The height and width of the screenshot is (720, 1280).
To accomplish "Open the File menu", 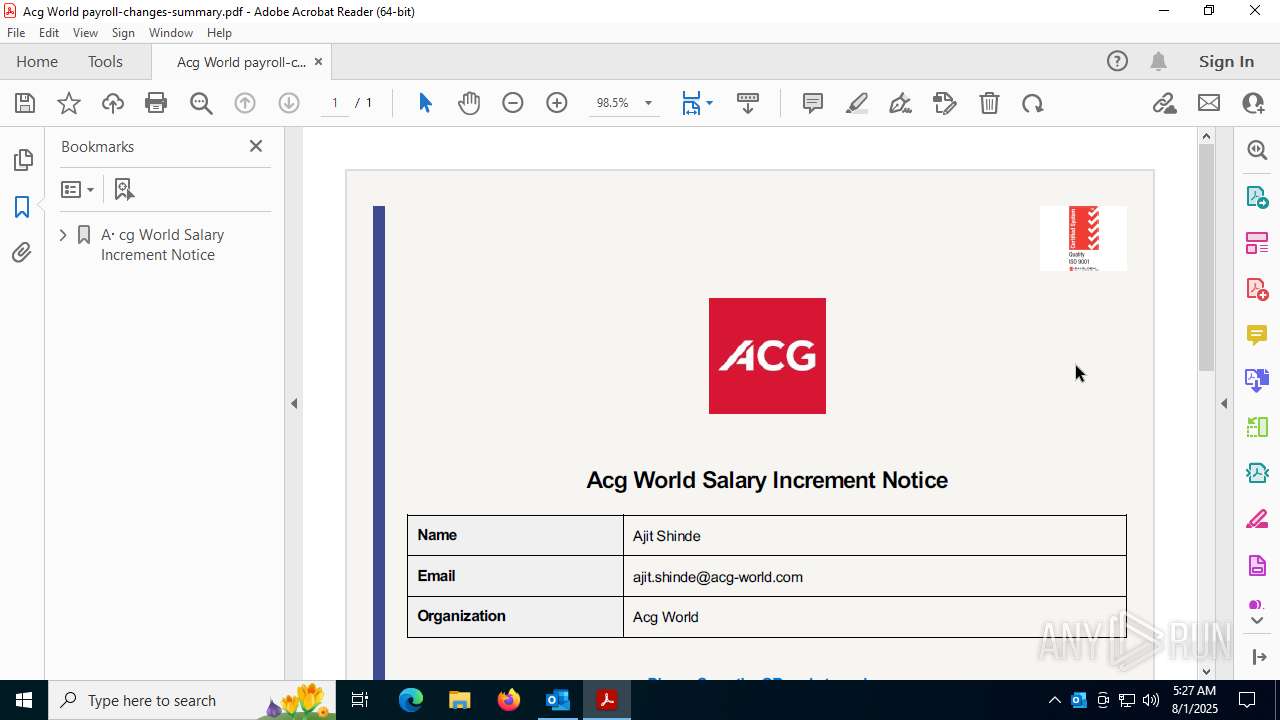I will (x=16, y=33).
